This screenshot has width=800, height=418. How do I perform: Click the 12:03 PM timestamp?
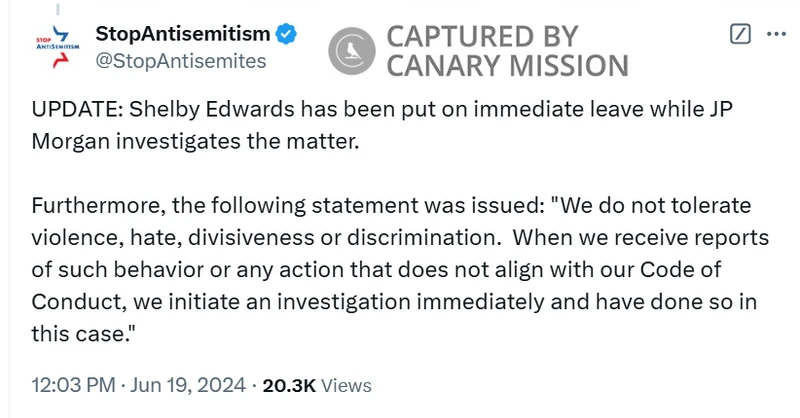(x=73, y=385)
